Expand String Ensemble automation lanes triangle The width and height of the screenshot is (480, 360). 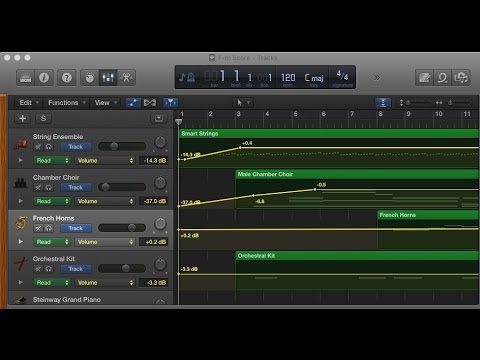[x=21, y=160]
